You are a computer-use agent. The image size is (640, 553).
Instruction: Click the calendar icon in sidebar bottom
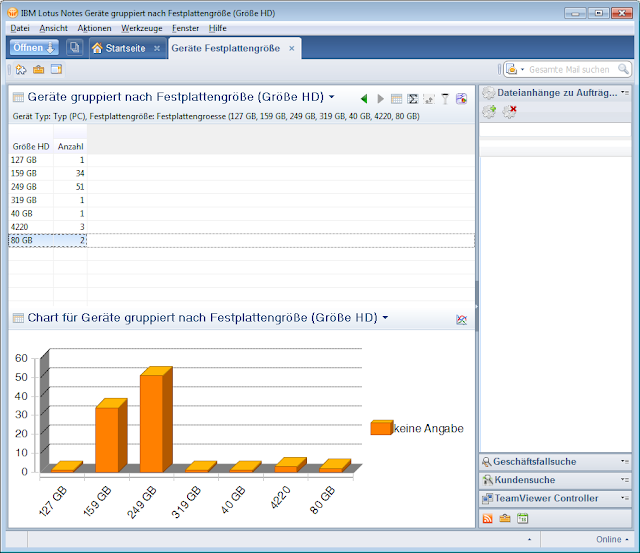pos(522,518)
